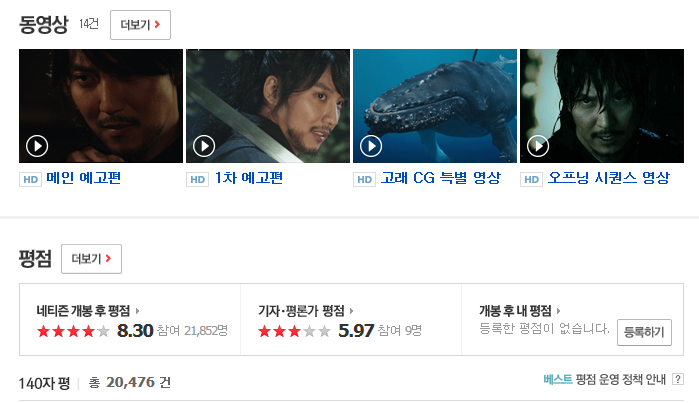699x403 pixels.
Task: Click the HD badge beside 오프닝 시퀀스 영상
Action: click(x=531, y=180)
